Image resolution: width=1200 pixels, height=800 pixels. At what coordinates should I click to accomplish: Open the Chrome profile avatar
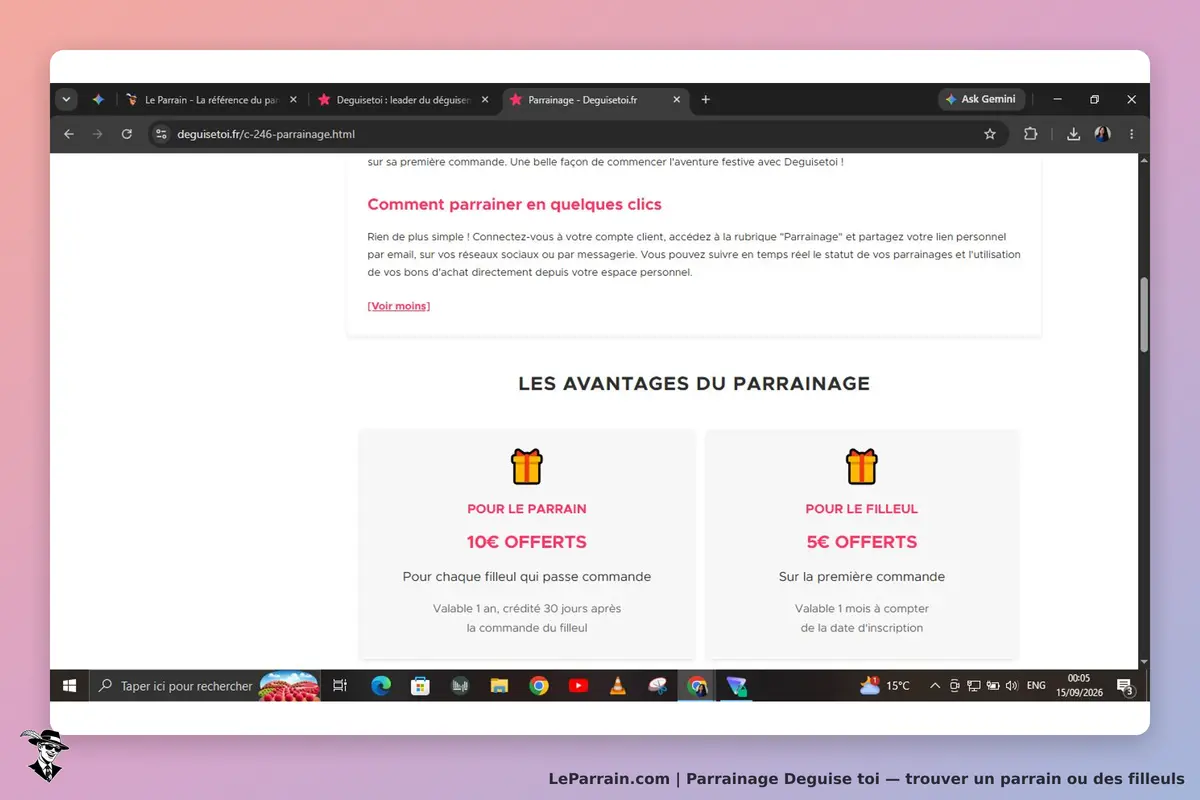pos(1102,134)
